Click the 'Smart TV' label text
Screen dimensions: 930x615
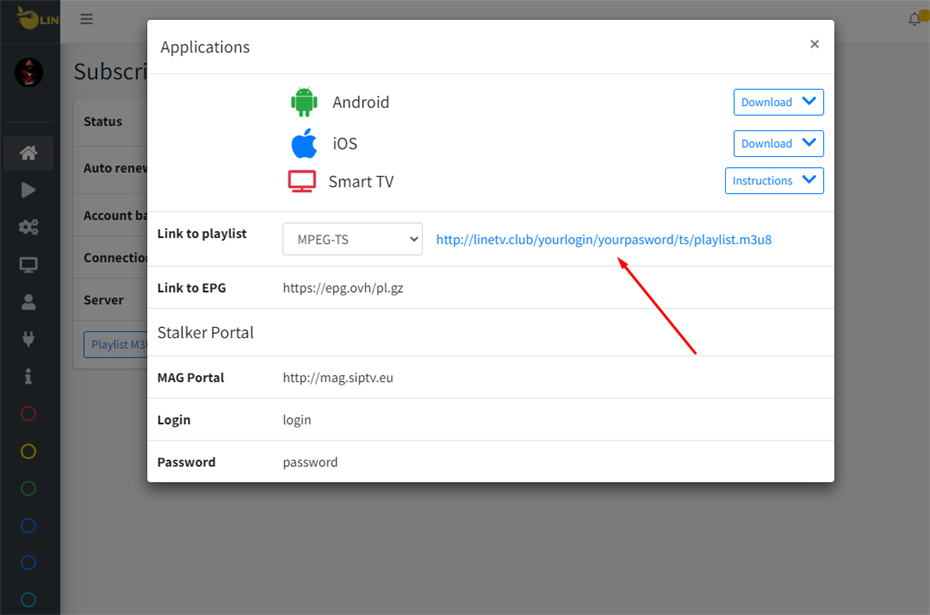click(x=361, y=181)
